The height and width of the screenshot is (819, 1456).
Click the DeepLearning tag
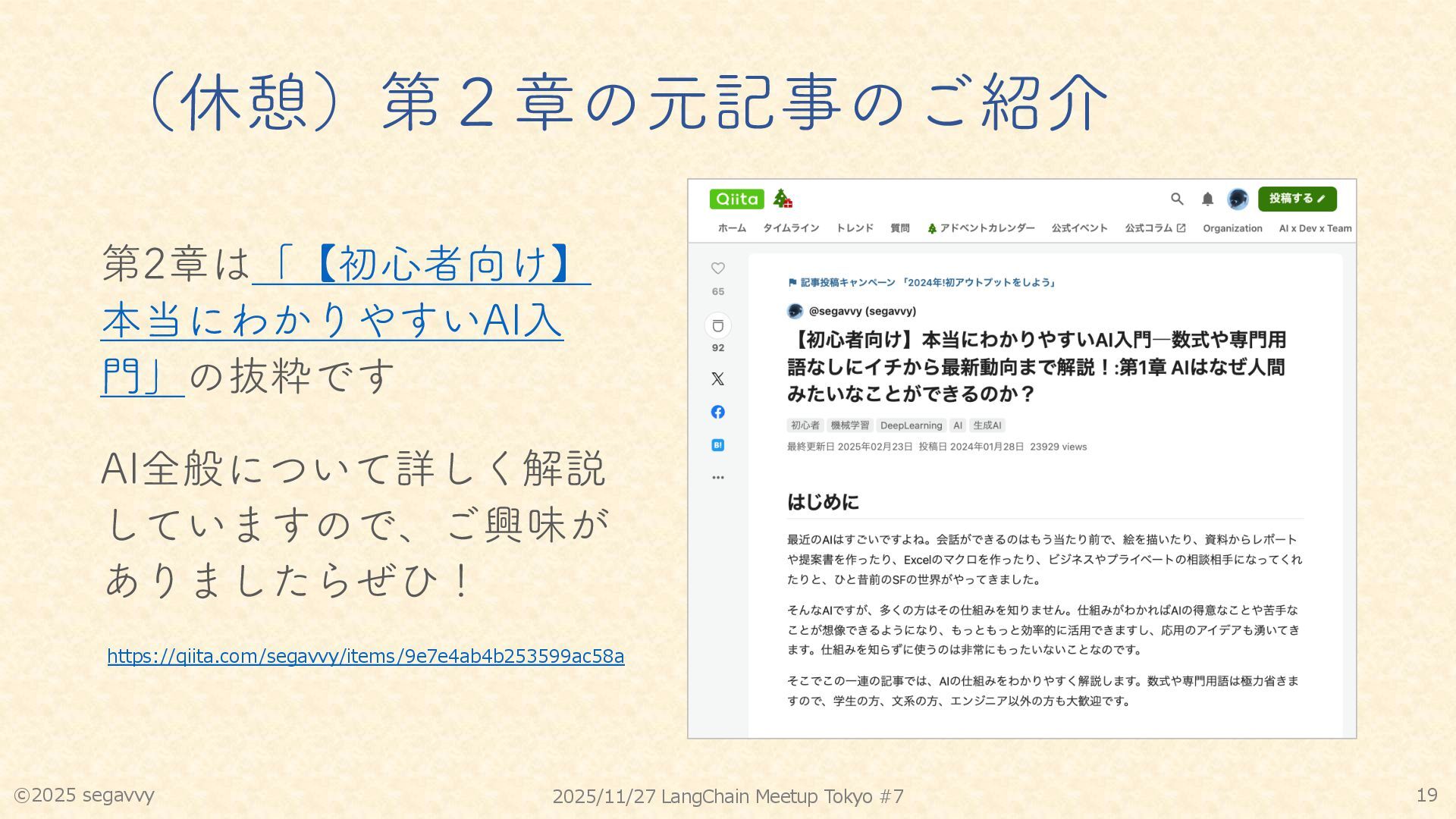tap(911, 425)
